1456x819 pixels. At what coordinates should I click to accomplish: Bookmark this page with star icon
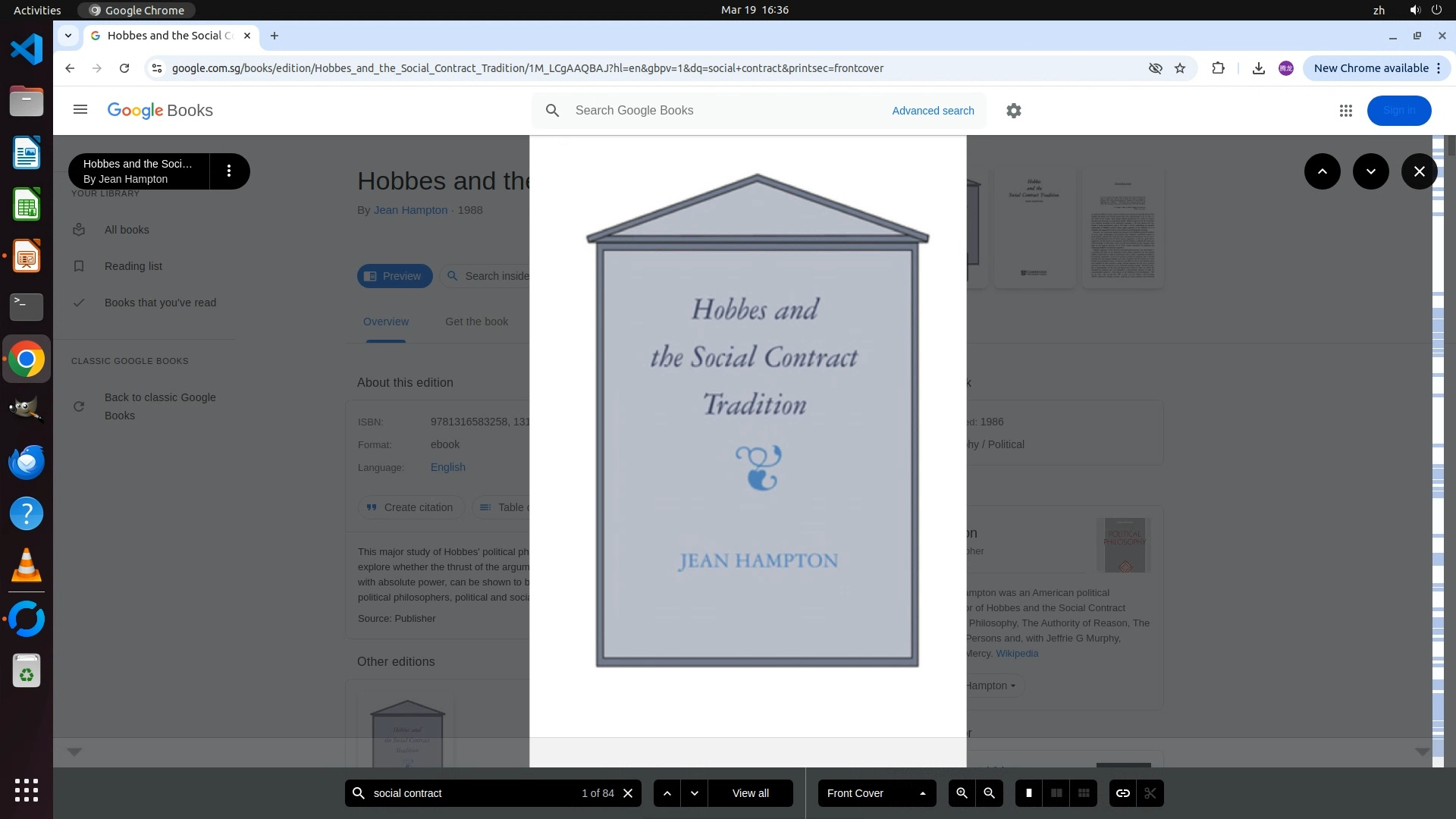click(1180, 68)
